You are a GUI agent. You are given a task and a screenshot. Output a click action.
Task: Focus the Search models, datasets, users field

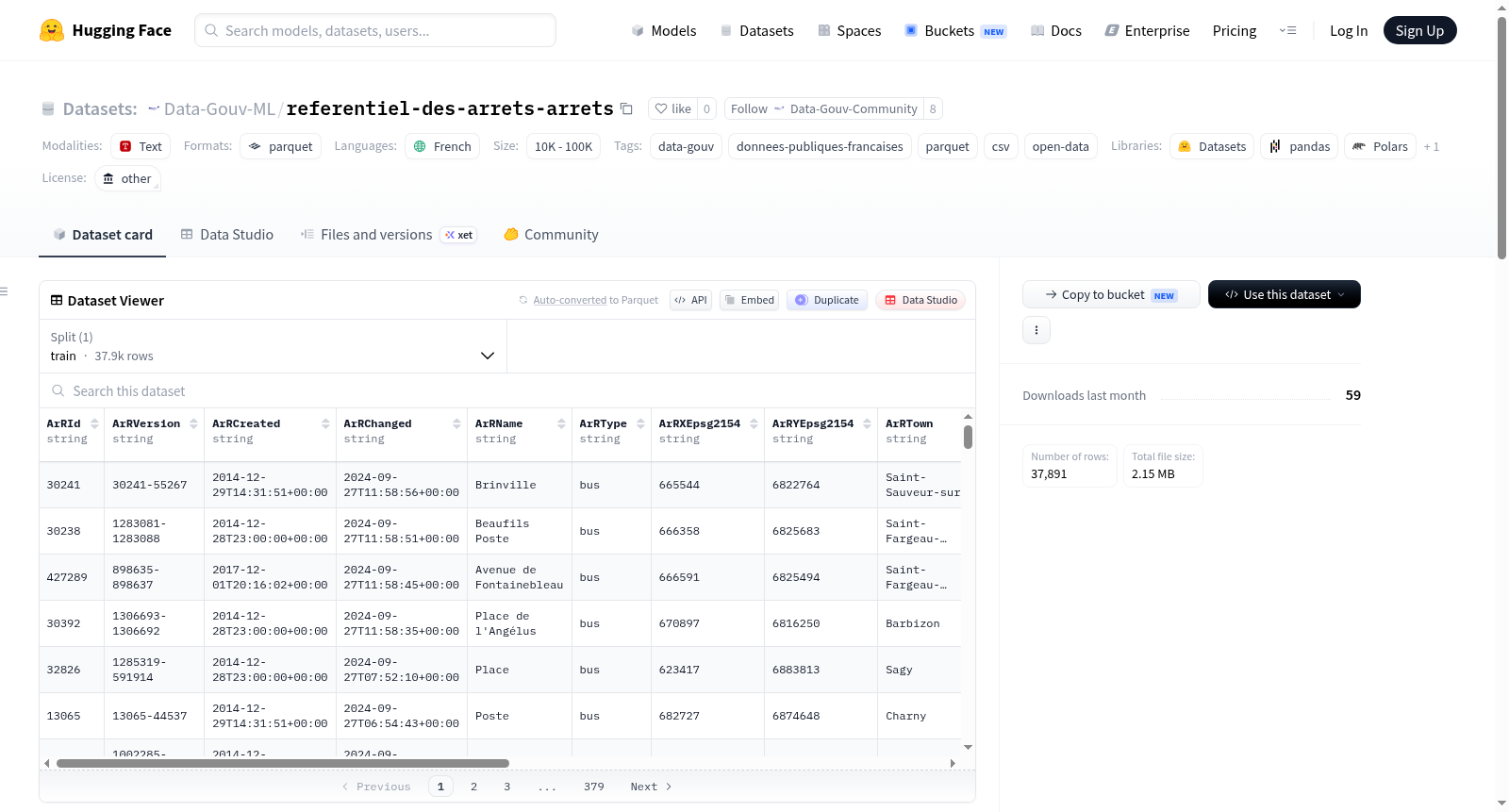pos(375,30)
